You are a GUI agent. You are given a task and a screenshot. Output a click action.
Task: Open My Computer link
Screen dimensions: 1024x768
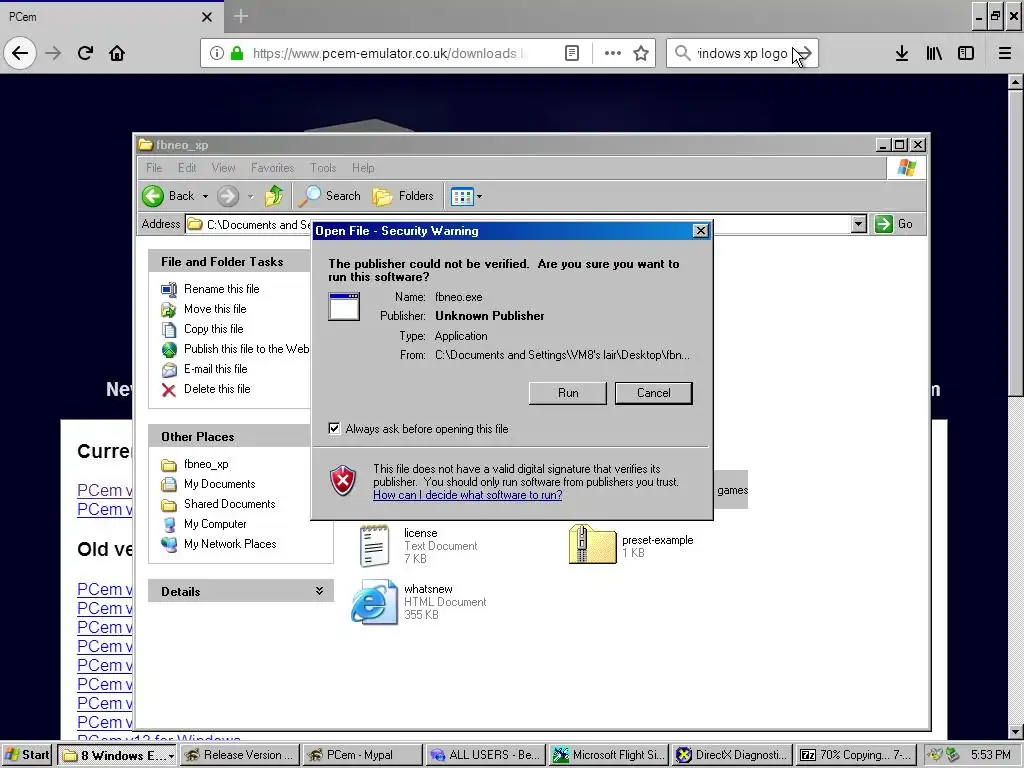(215, 524)
